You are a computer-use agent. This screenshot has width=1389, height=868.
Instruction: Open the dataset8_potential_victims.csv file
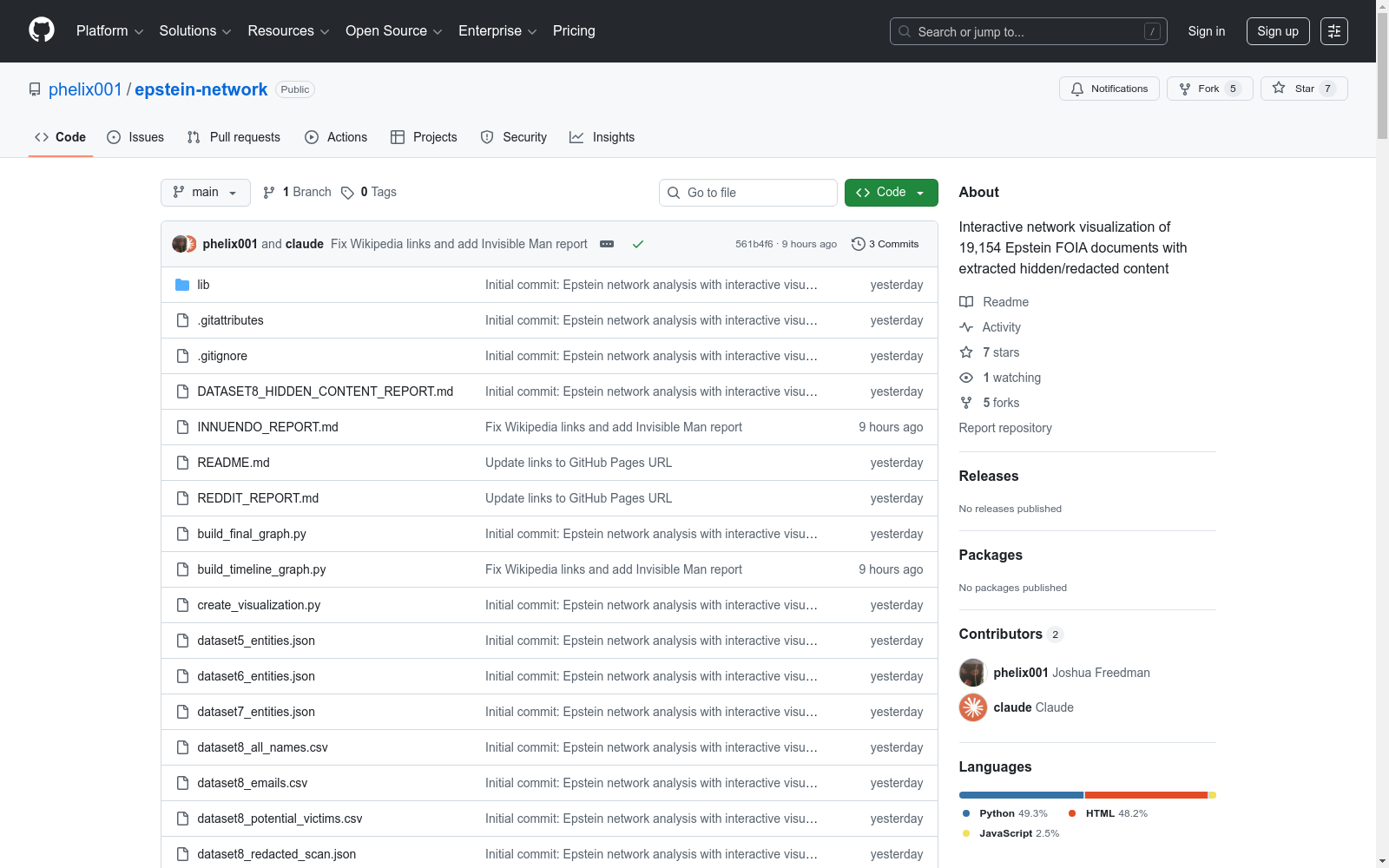coord(280,819)
